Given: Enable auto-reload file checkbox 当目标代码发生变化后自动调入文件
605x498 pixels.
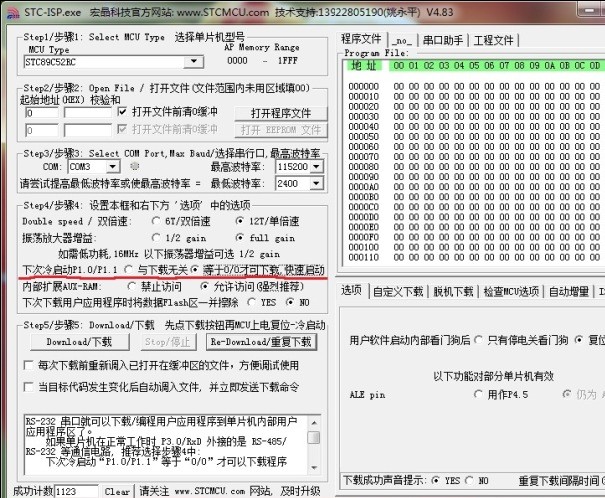Looking at the screenshot, I should 28,386.
